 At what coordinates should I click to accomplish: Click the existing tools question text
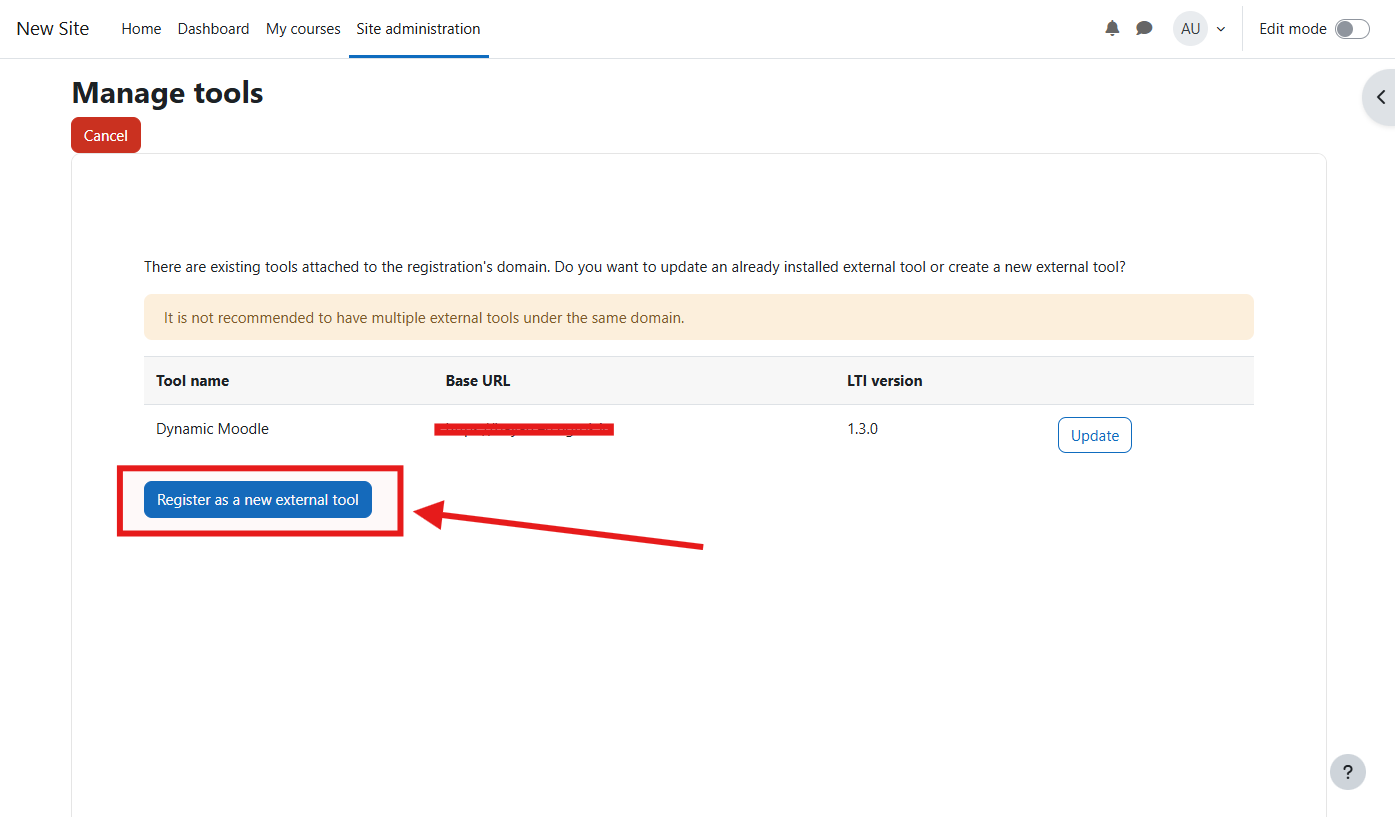[635, 267]
